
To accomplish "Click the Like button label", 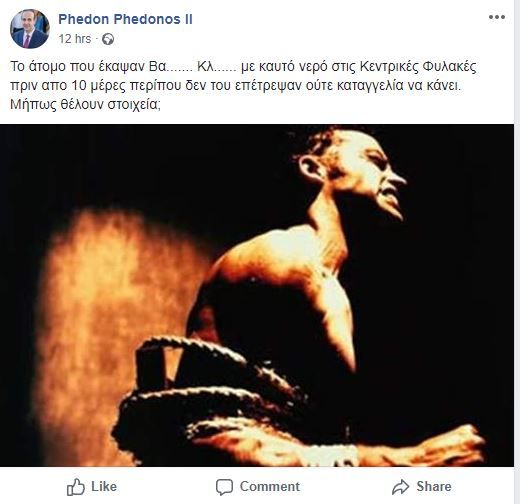I will 104,487.
